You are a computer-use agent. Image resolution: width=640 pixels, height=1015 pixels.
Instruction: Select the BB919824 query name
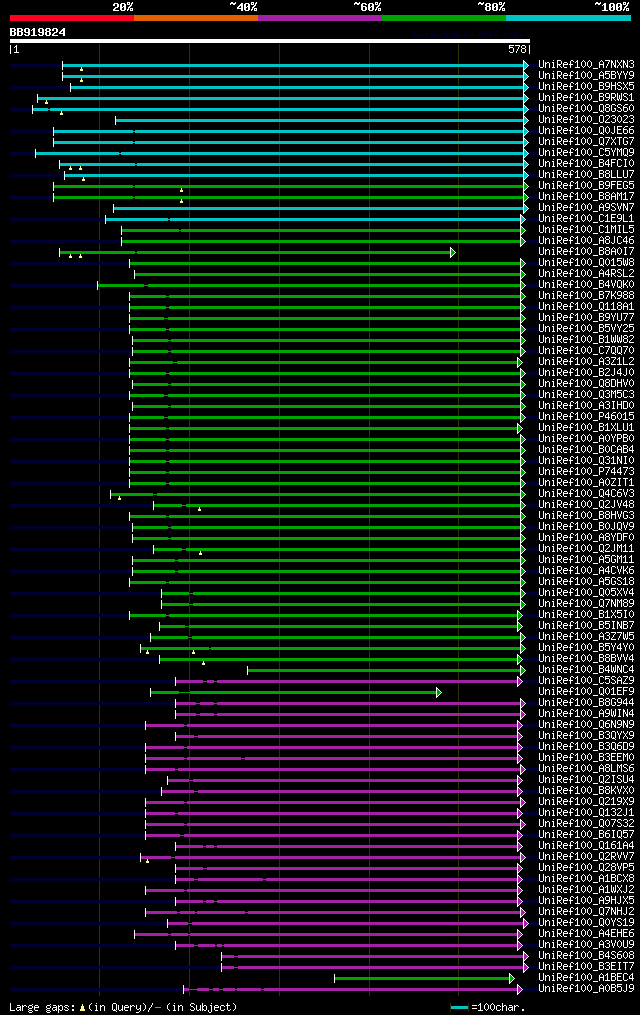coord(38,32)
